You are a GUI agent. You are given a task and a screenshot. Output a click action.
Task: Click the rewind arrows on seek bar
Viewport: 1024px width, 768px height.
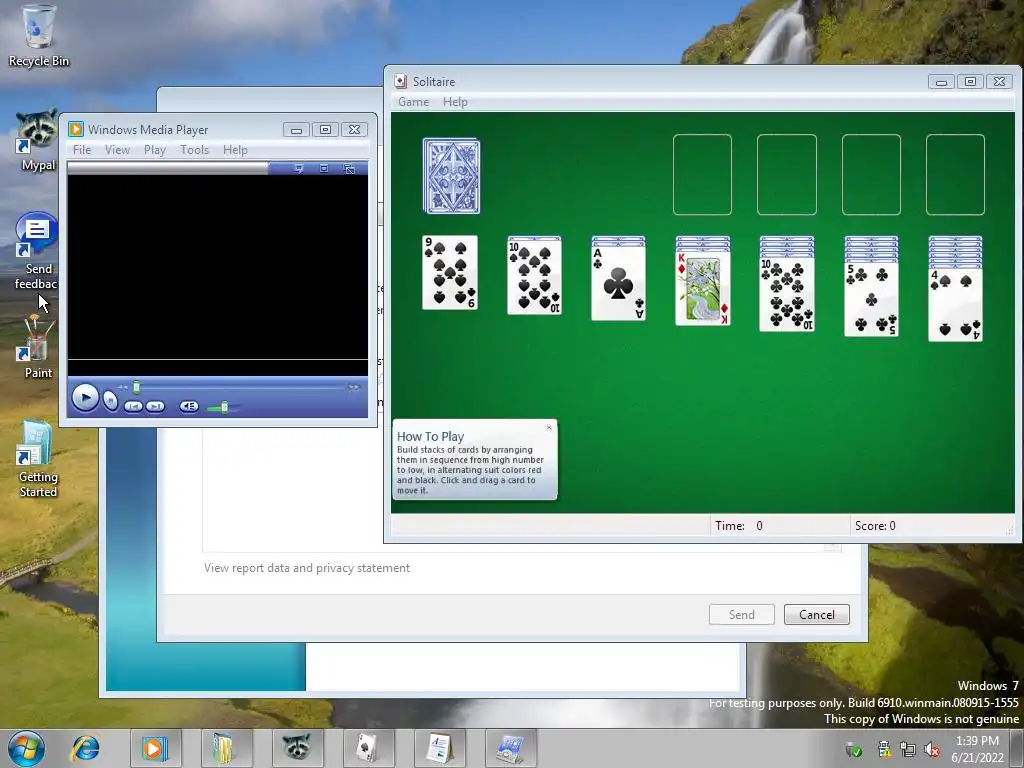(x=123, y=387)
